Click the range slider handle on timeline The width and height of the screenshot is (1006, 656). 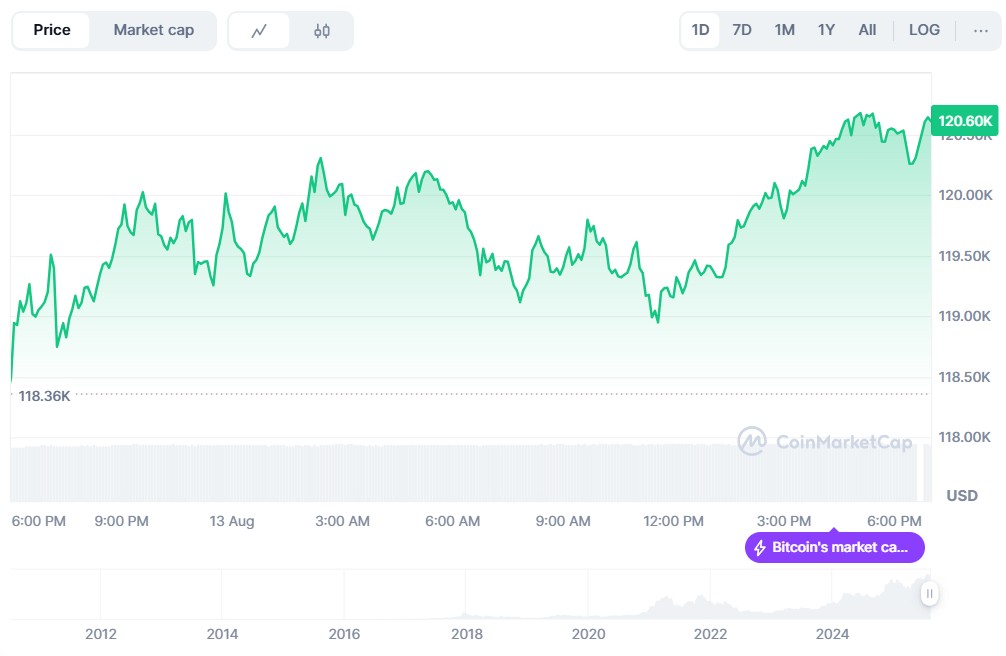(x=929, y=594)
